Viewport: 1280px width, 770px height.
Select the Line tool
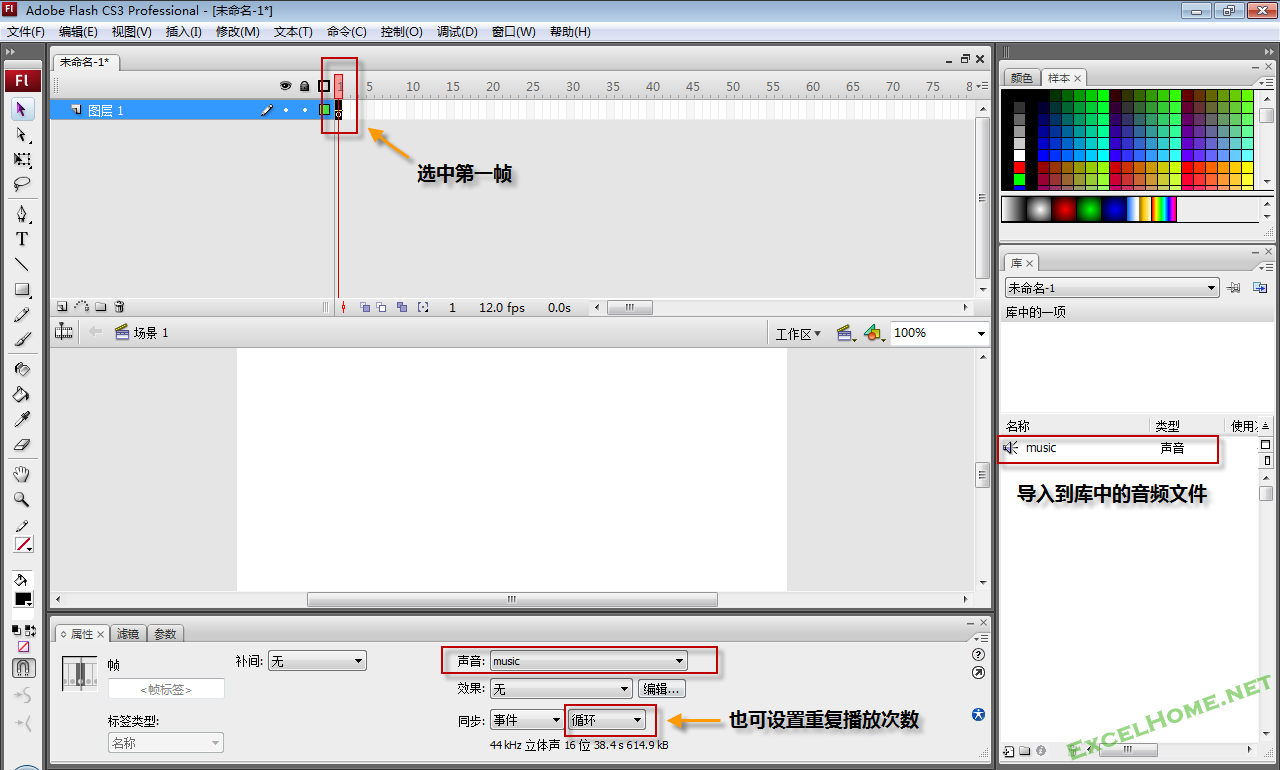(x=22, y=264)
